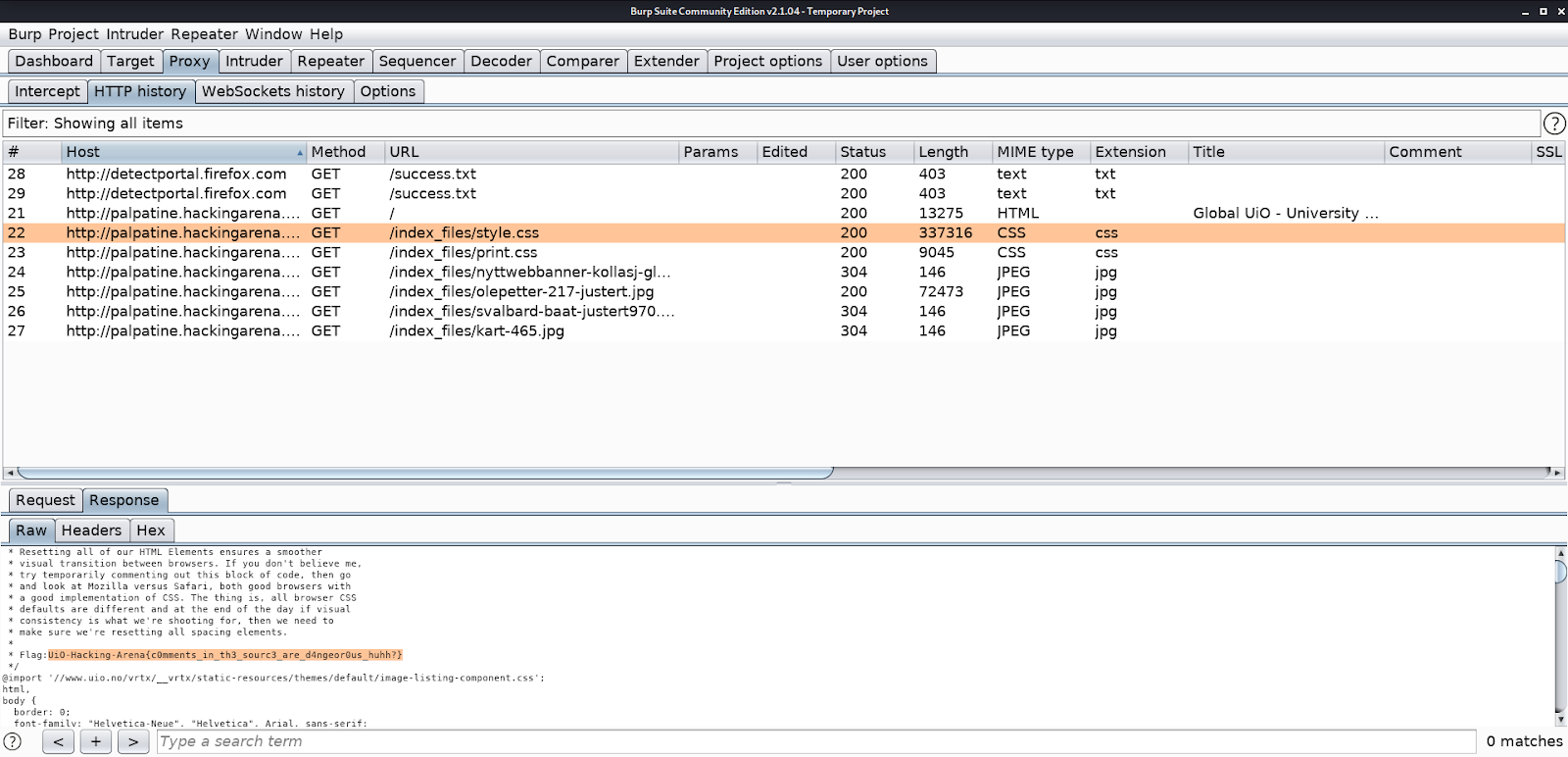
Task: Sort by Length column header
Action: pos(954,152)
